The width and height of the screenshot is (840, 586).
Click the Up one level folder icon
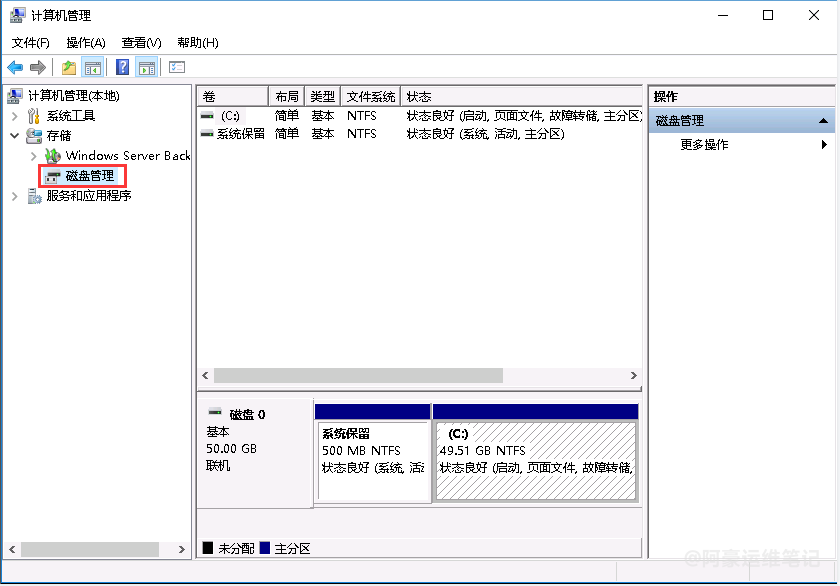(68, 67)
